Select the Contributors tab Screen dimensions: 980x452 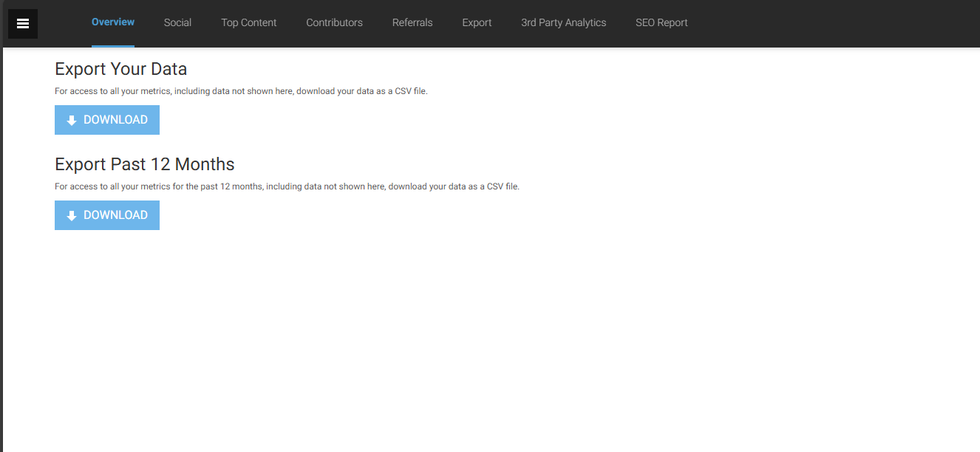click(x=334, y=22)
